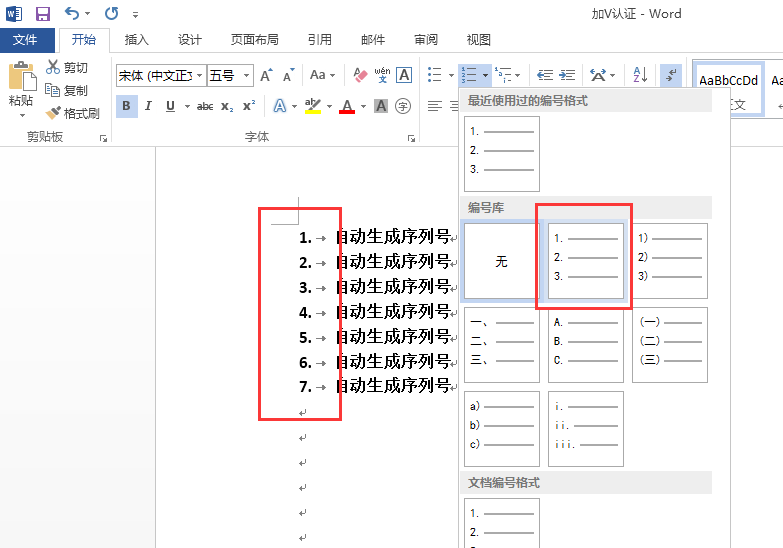Click Grow Font icon
783x548 pixels.
pyautogui.click(x=266, y=75)
